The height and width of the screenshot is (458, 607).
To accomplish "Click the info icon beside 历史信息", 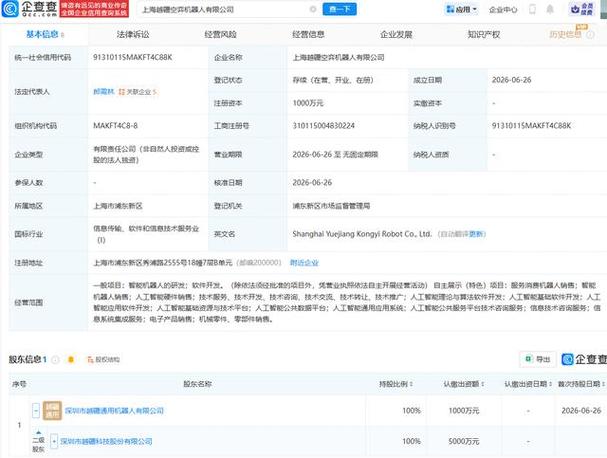I will click(x=590, y=35).
